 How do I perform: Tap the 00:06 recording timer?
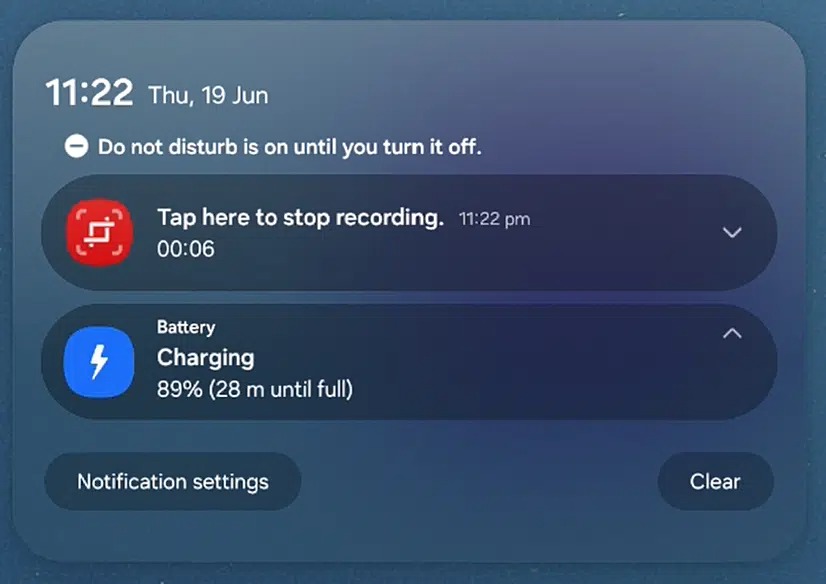coord(185,249)
